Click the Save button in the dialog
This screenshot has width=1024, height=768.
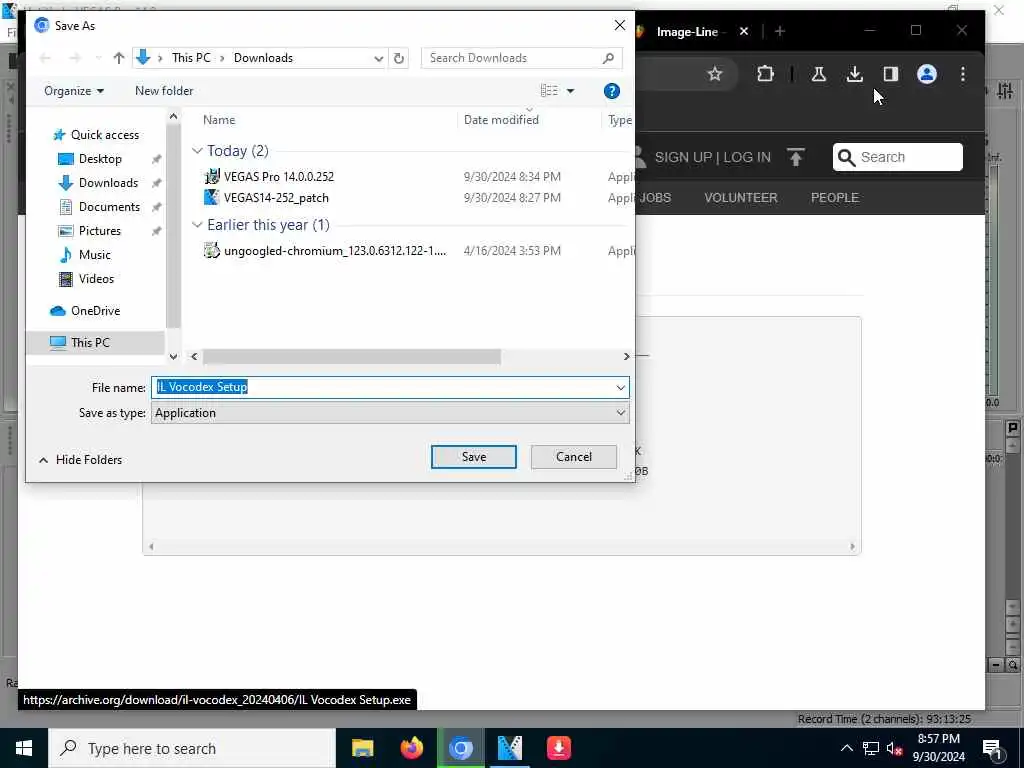(x=473, y=457)
